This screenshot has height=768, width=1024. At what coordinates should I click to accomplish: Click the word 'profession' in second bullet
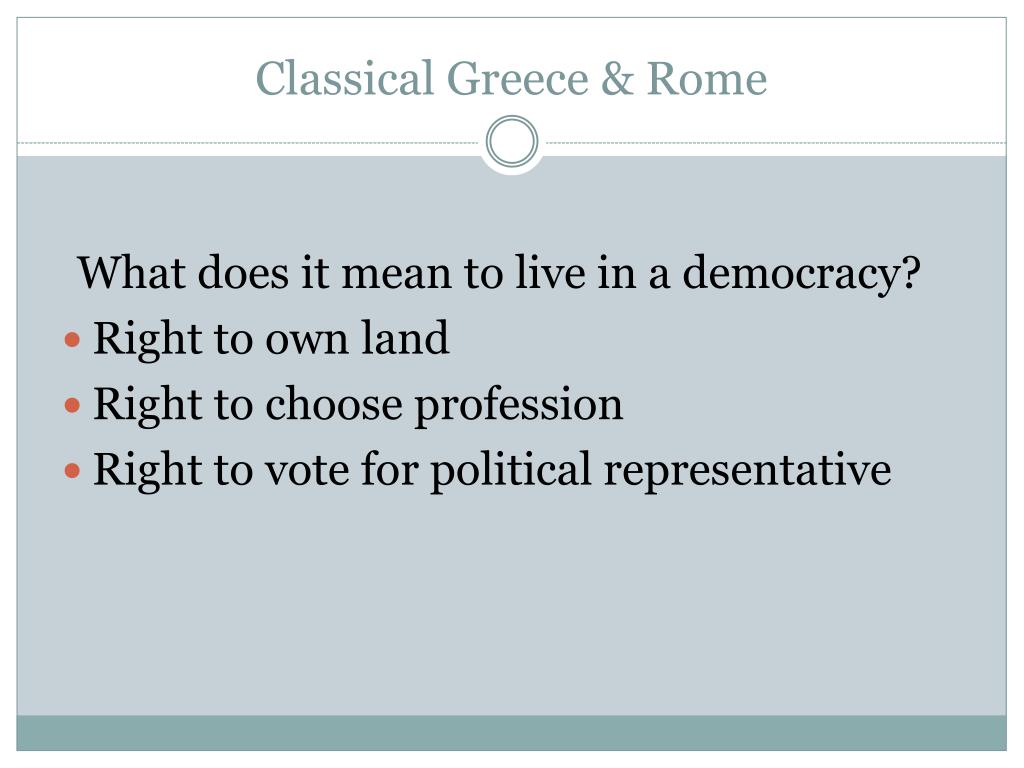pos(519,406)
